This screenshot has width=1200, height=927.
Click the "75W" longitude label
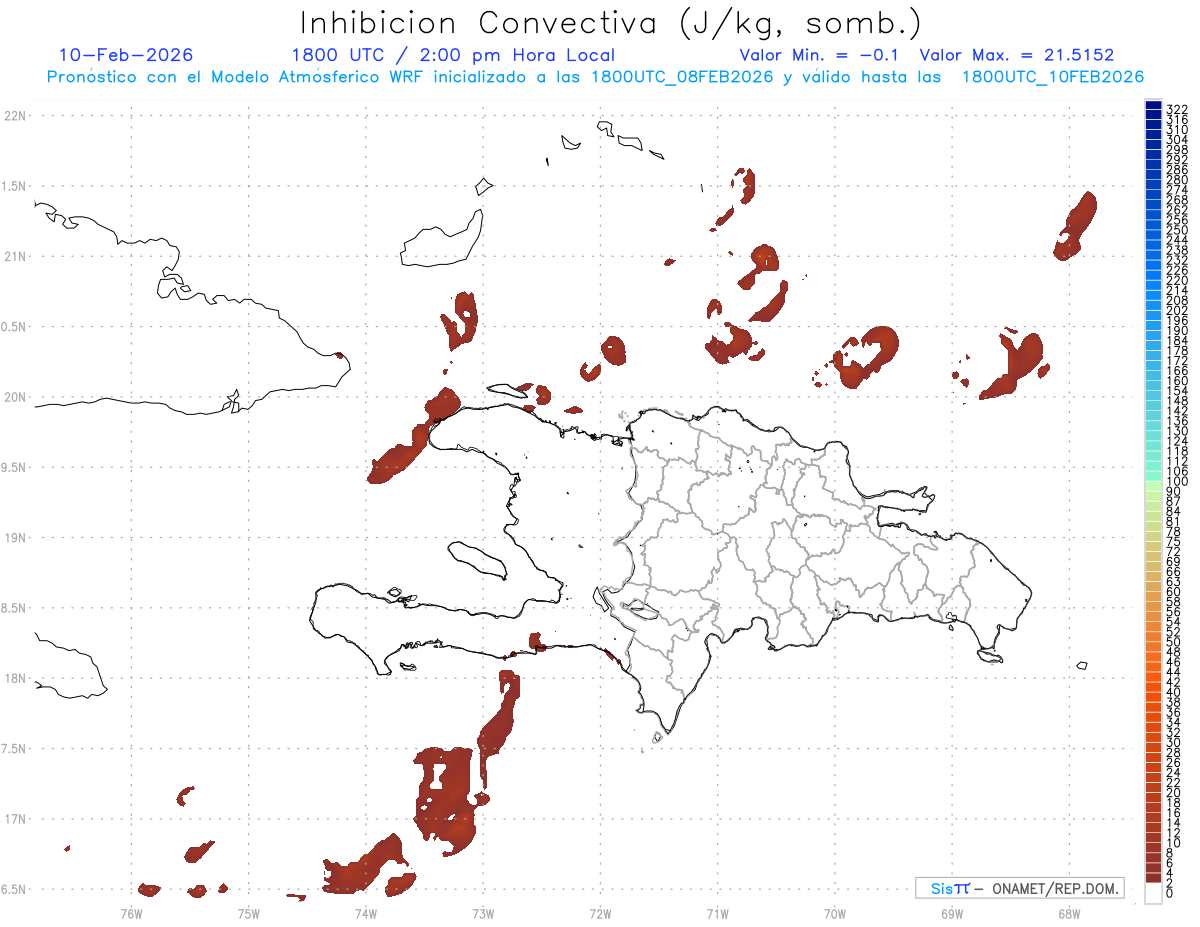point(248,913)
